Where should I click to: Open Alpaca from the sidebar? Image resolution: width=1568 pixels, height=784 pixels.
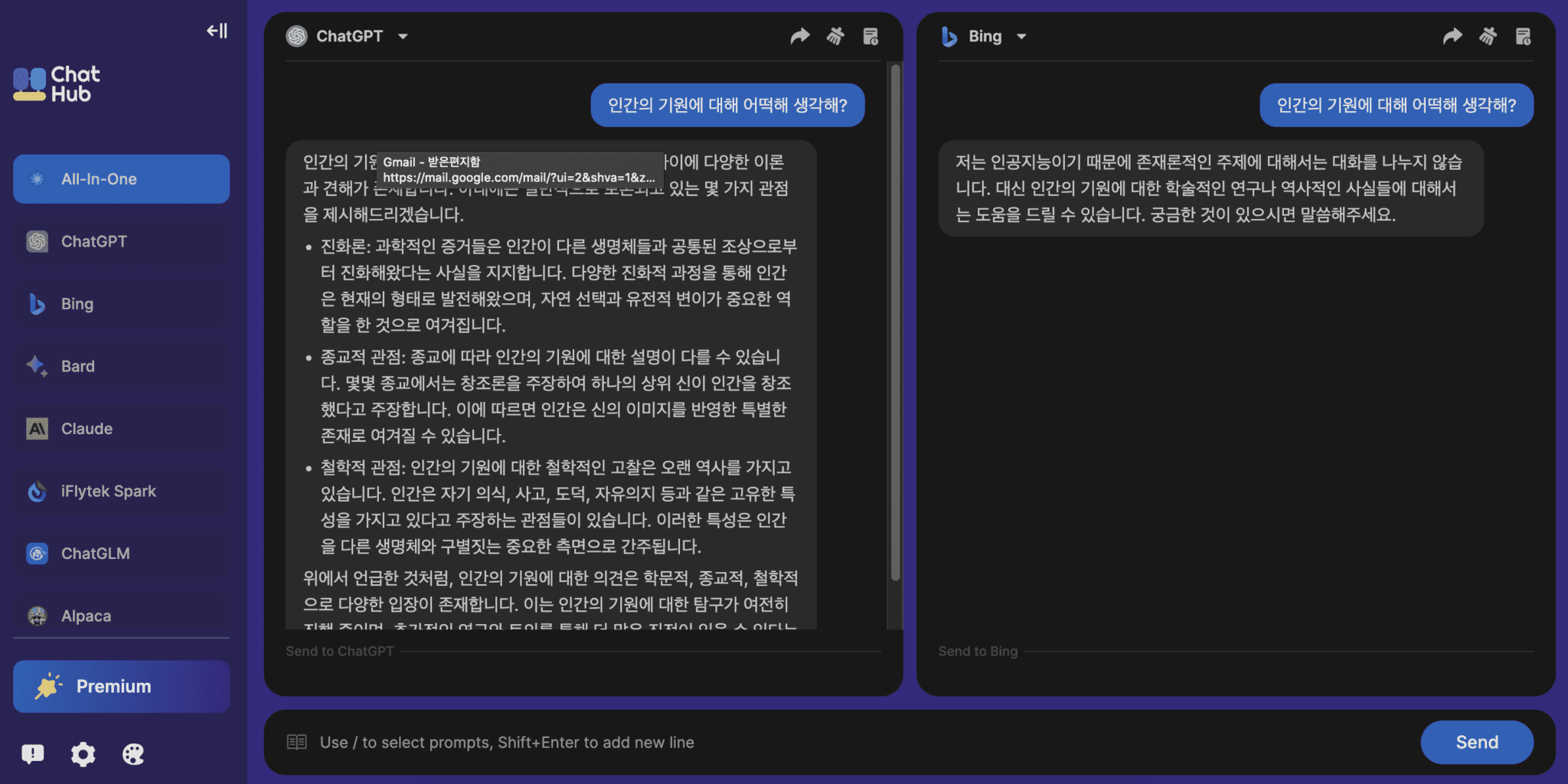click(121, 616)
